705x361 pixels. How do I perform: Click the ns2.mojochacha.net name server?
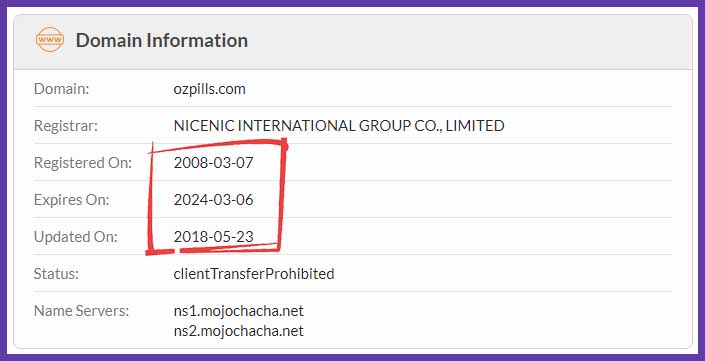coord(238,331)
